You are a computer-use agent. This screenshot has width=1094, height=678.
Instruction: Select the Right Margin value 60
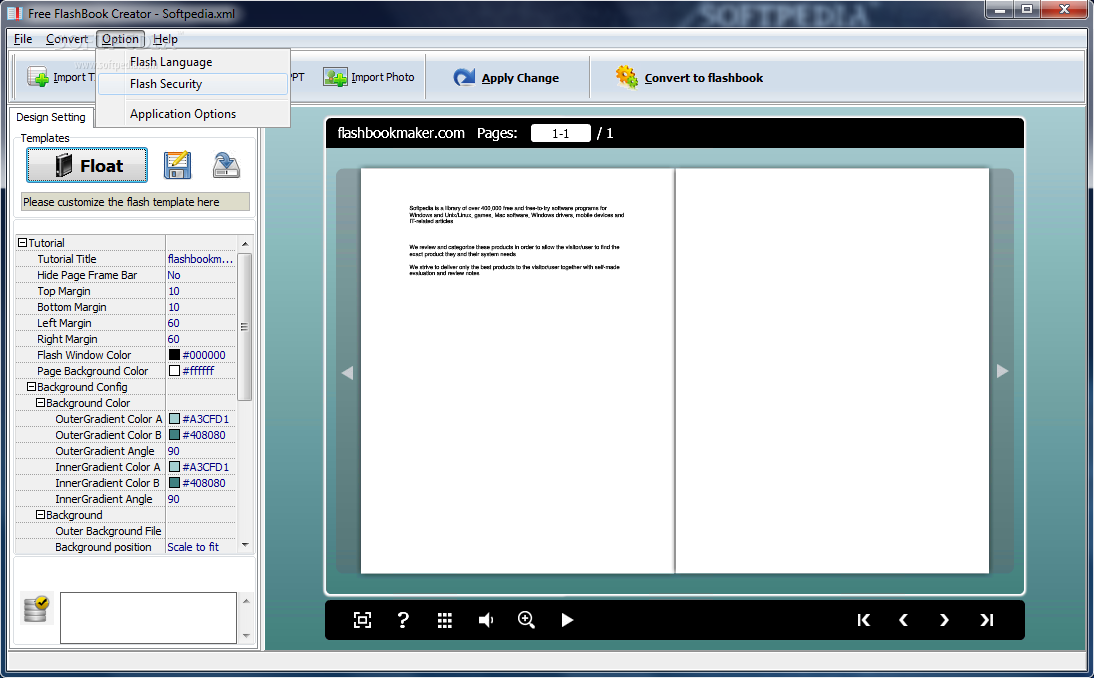[x=201, y=339]
